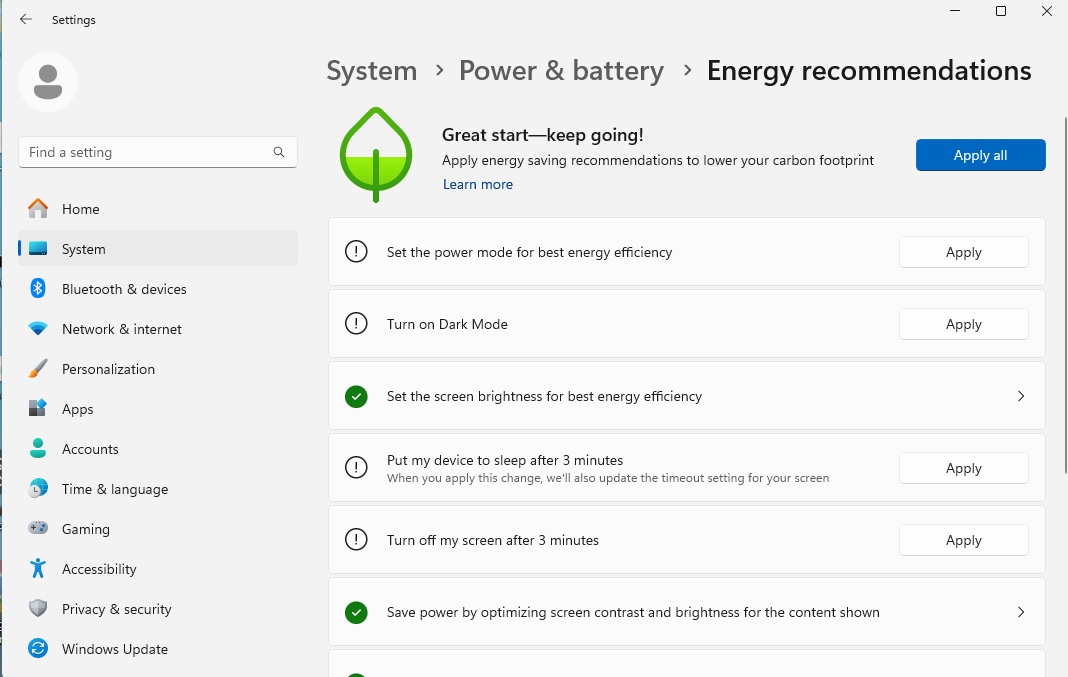Image resolution: width=1068 pixels, height=677 pixels.
Task: Open the Learn more link
Action: point(477,184)
